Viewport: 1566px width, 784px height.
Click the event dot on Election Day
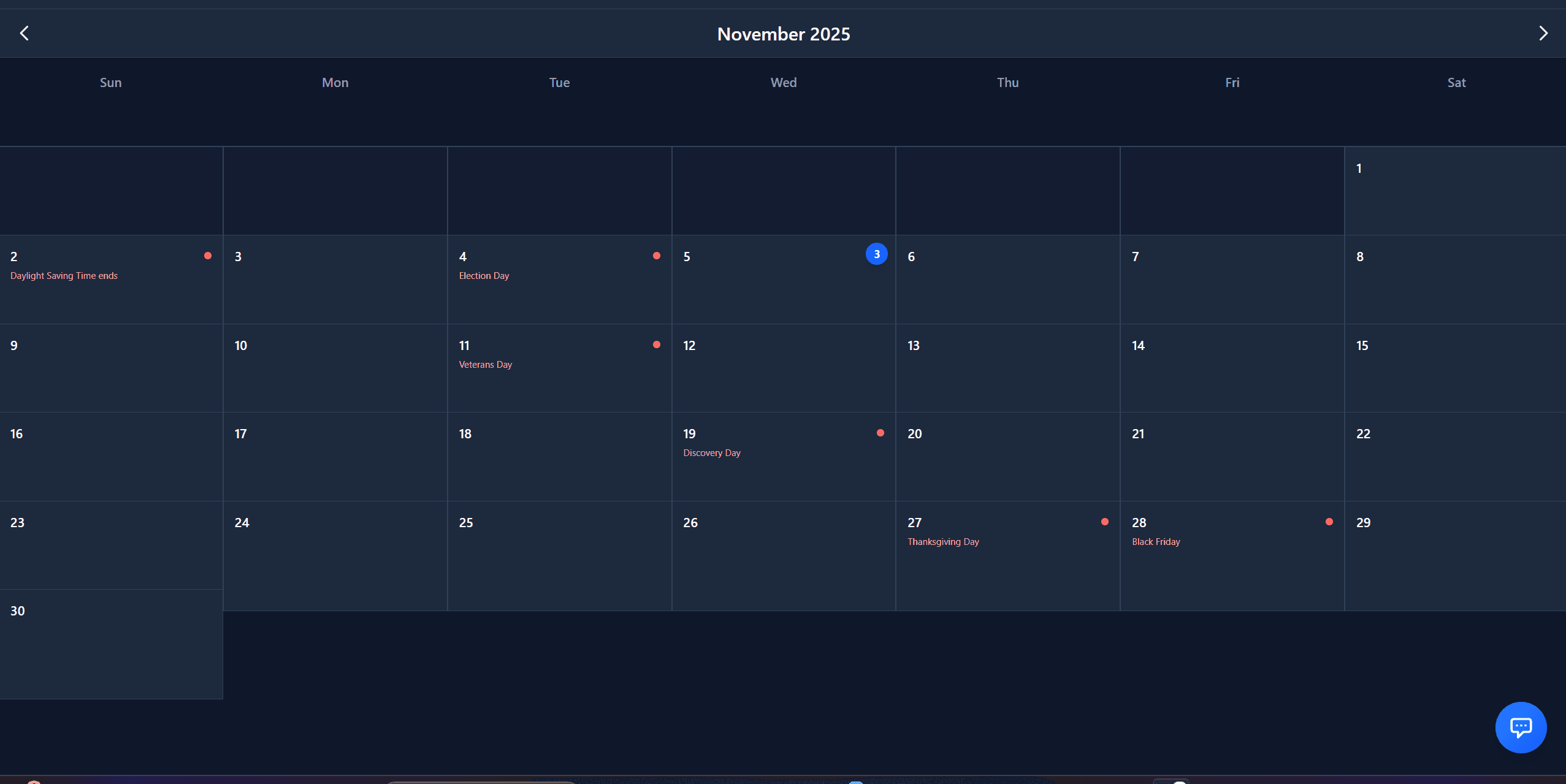(x=656, y=255)
